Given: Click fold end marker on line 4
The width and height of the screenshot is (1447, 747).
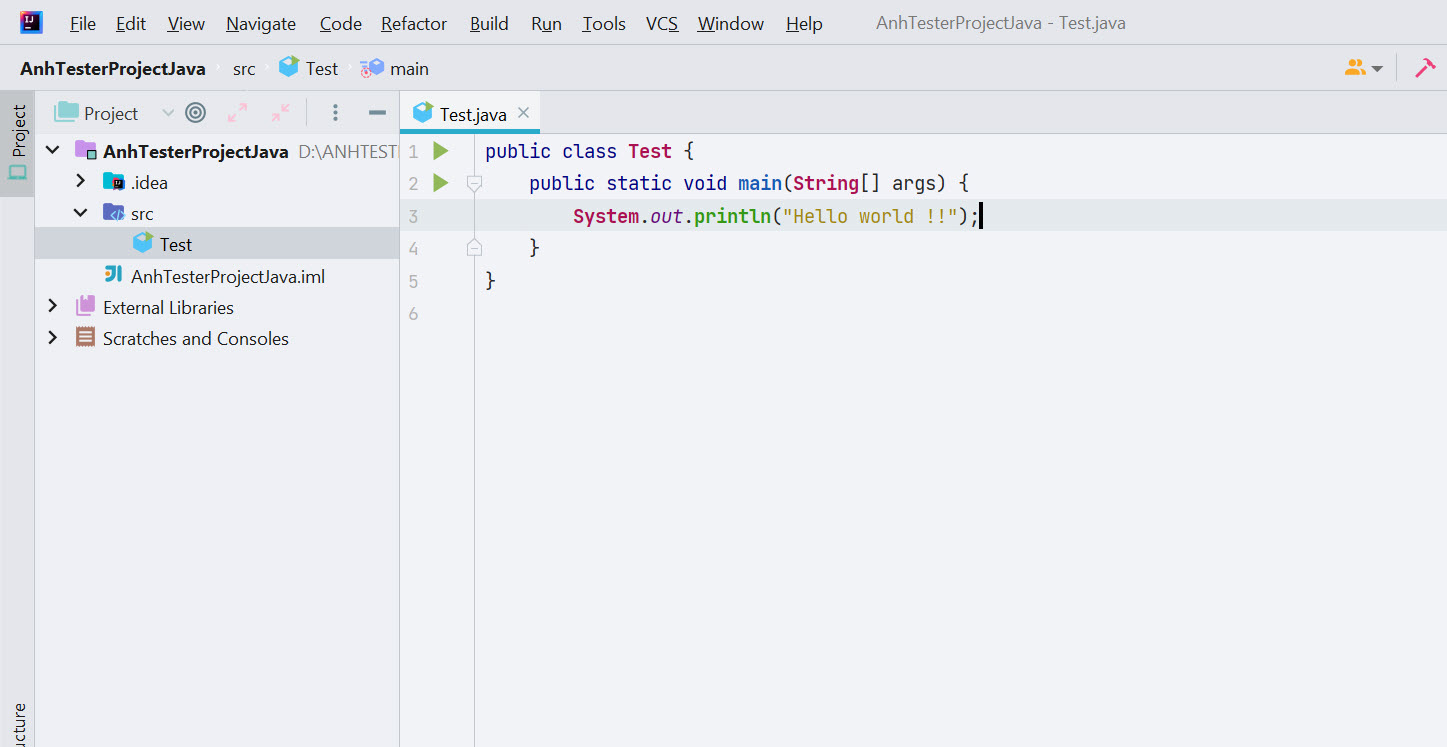Looking at the screenshot, I should point(474,247).
